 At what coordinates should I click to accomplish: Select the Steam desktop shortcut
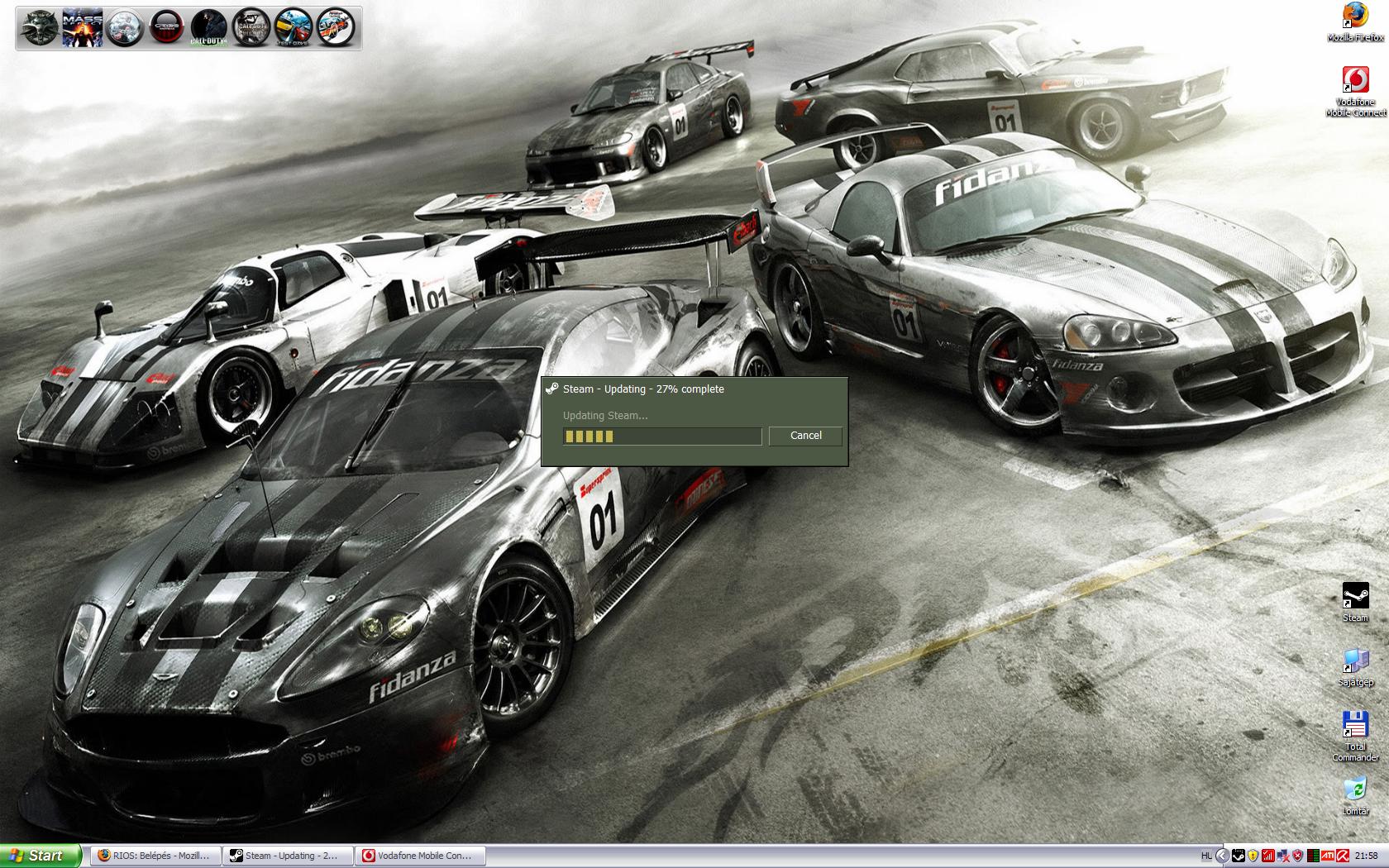1355,603
